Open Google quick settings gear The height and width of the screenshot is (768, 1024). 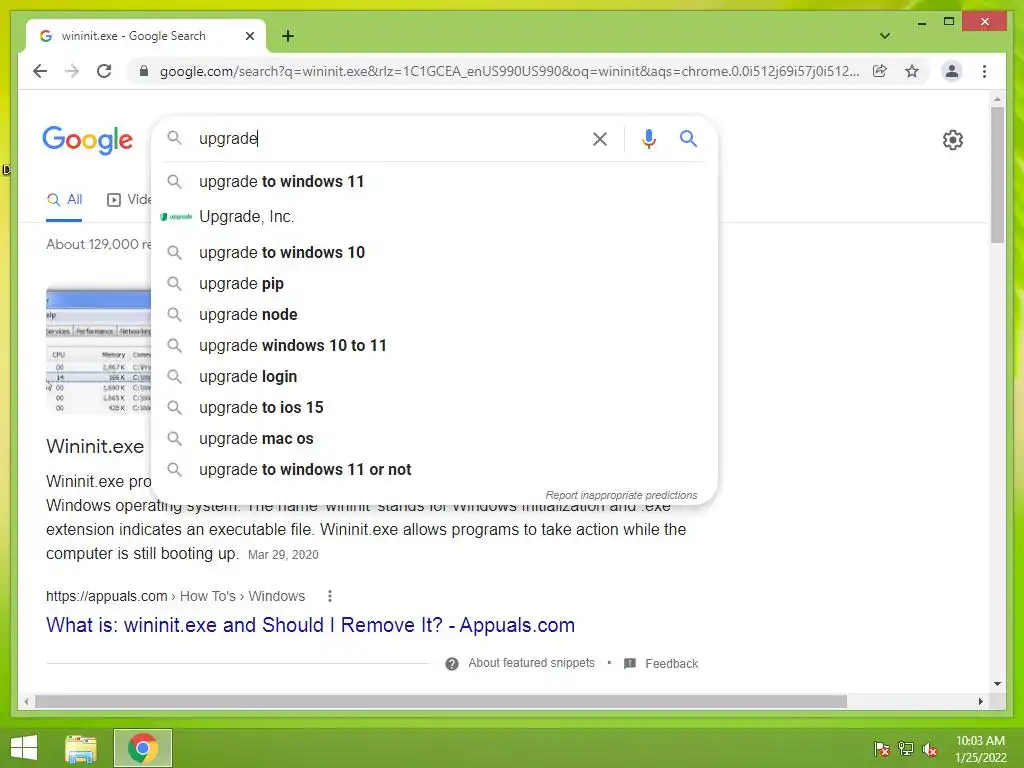(x=952, y=140)
